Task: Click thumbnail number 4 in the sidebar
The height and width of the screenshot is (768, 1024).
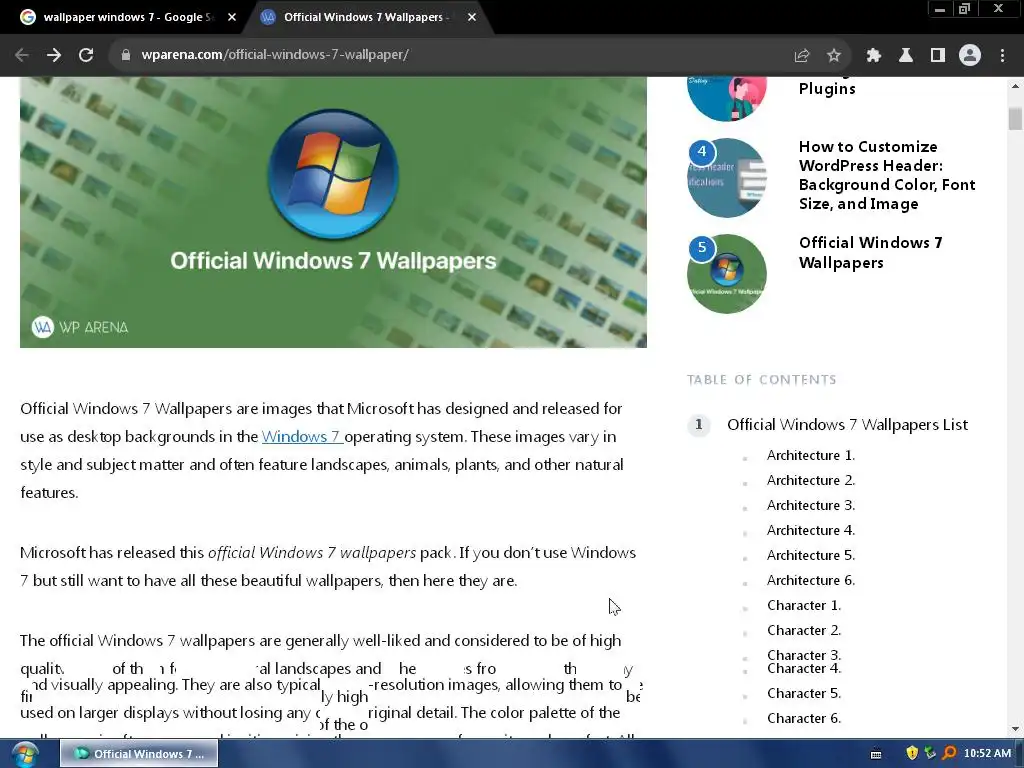Action: 726,178
